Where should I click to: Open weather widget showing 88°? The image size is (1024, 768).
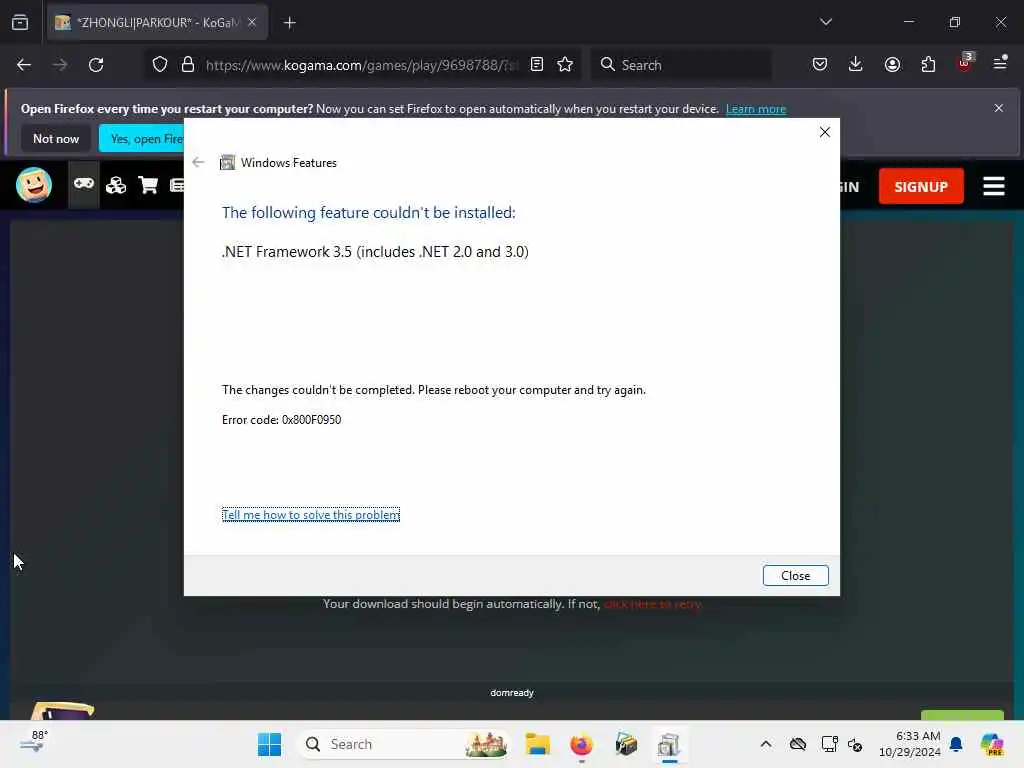tap(33, 743)
